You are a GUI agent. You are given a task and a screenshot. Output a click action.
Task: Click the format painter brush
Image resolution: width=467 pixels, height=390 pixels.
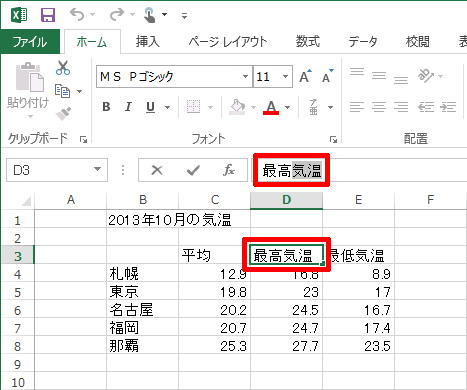click(63, 113)
